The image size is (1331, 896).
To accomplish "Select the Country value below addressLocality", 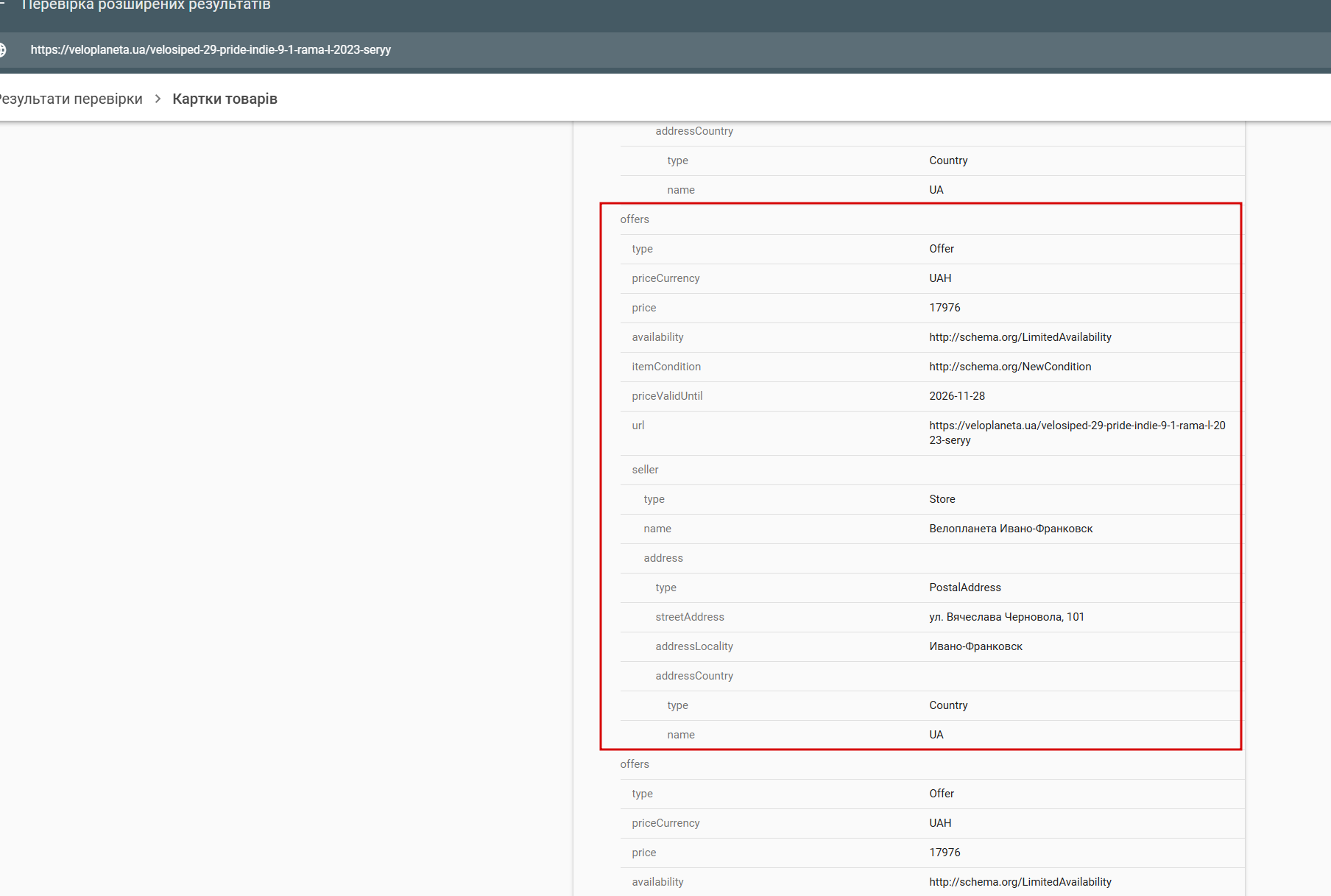I will pyautogui.click(x=948, y=705).
